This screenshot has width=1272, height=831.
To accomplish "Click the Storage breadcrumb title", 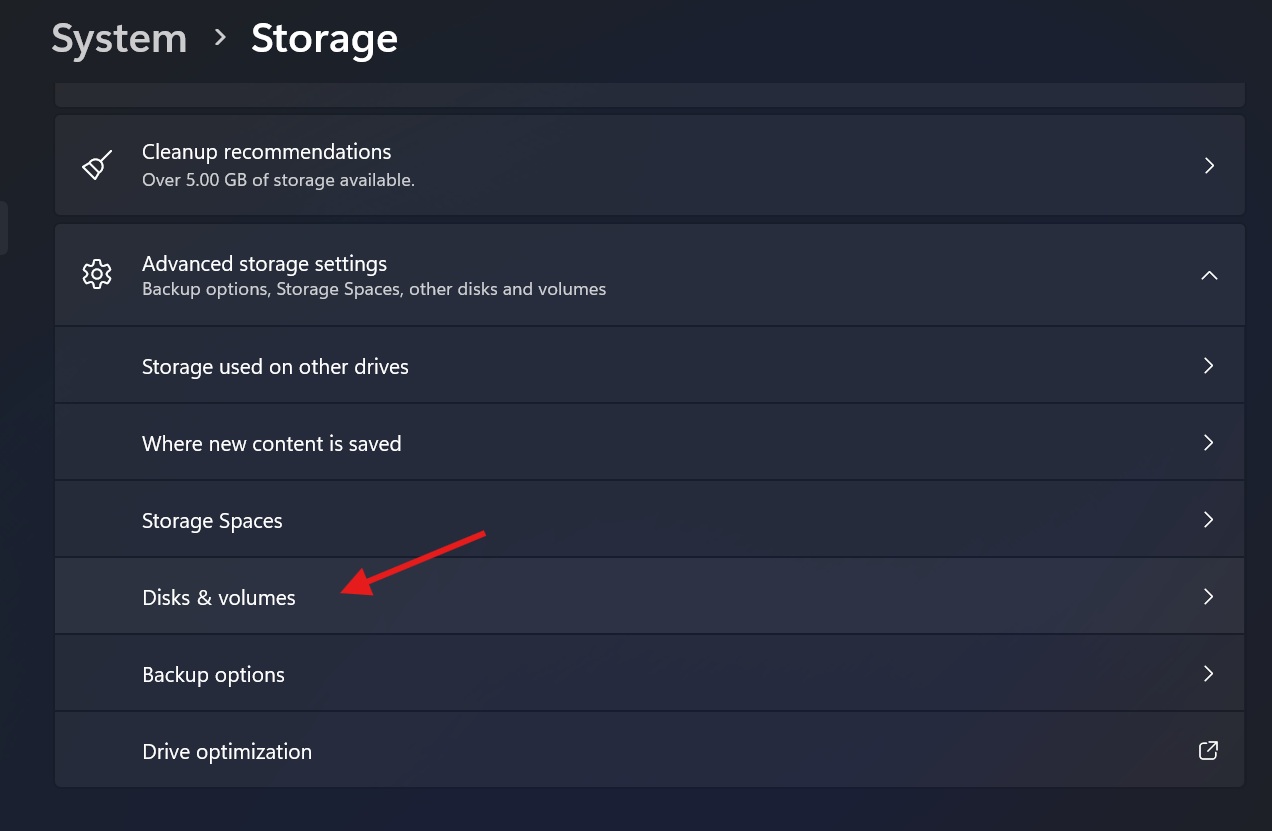I will [x=324, y=38].
